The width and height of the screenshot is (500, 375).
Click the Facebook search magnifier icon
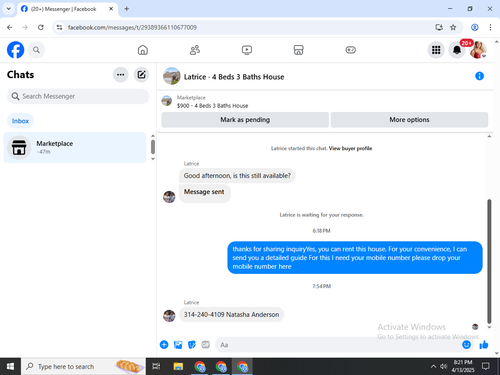(x=36, y=50)
